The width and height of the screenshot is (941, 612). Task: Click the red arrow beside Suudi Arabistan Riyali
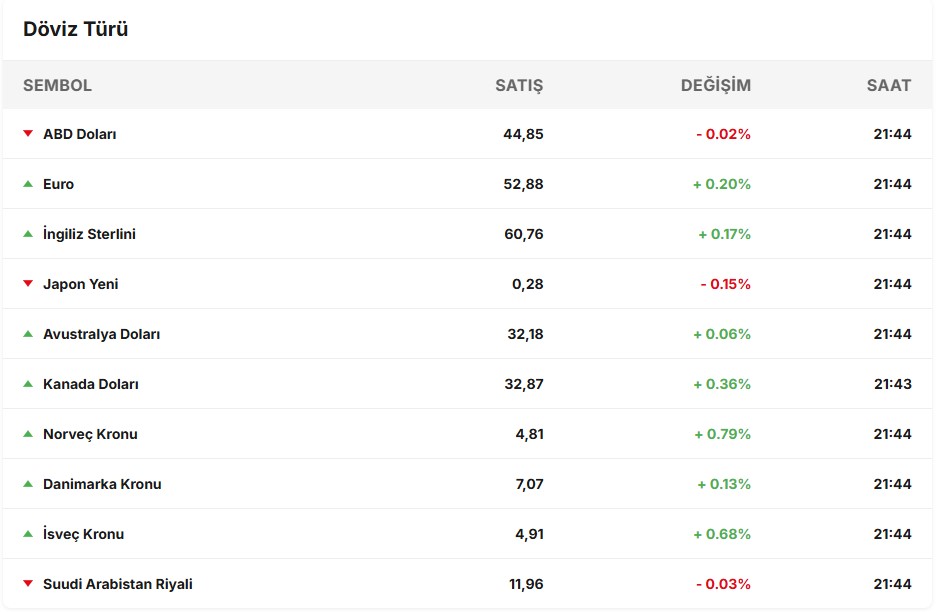(28, 583)
